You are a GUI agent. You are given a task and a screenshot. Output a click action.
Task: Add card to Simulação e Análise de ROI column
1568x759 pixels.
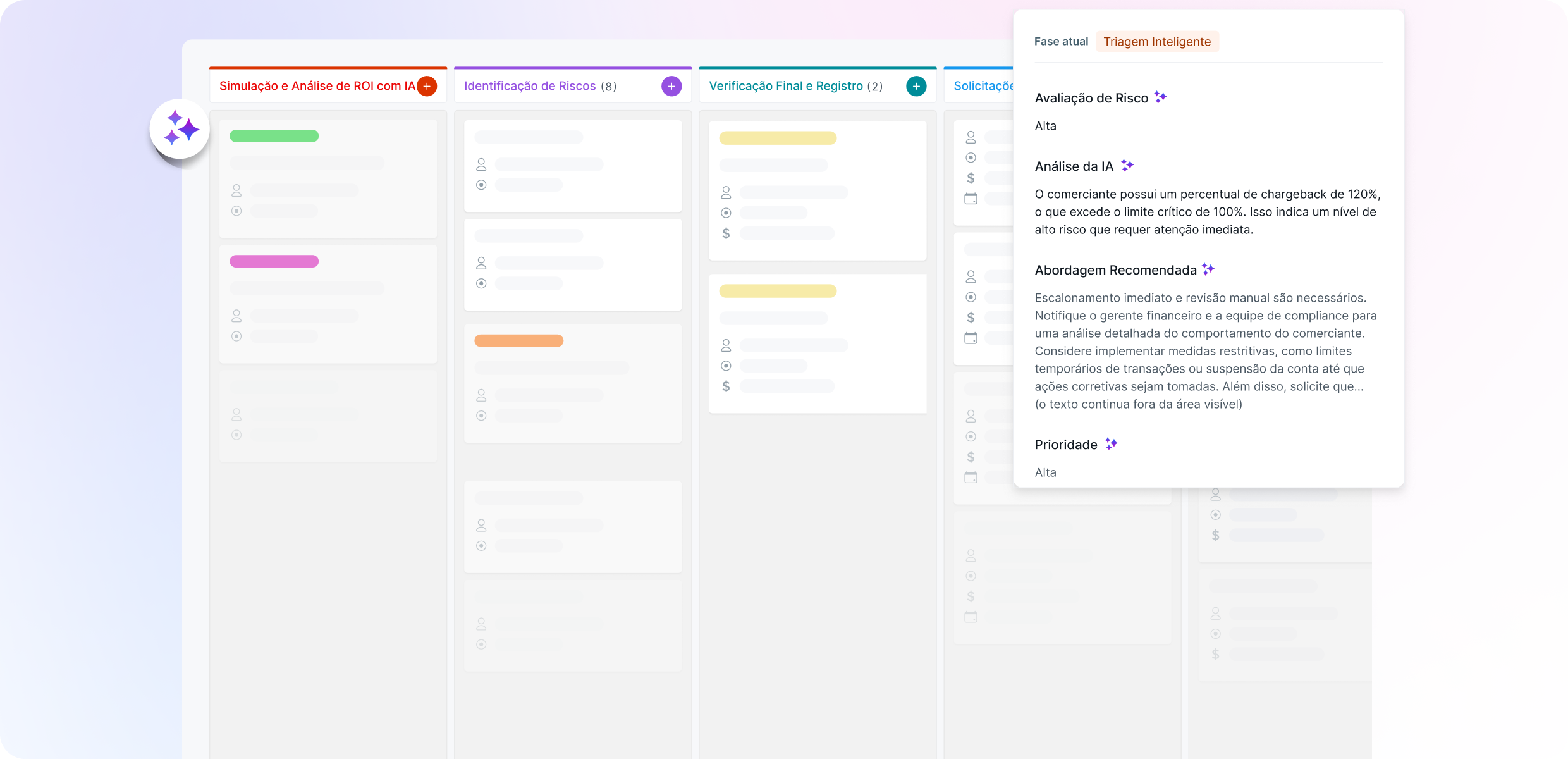point(427,86)
